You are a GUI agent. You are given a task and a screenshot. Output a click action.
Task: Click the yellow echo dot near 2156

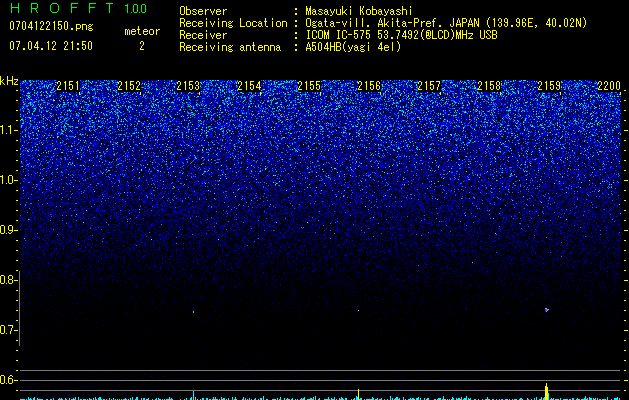(358, 310)
